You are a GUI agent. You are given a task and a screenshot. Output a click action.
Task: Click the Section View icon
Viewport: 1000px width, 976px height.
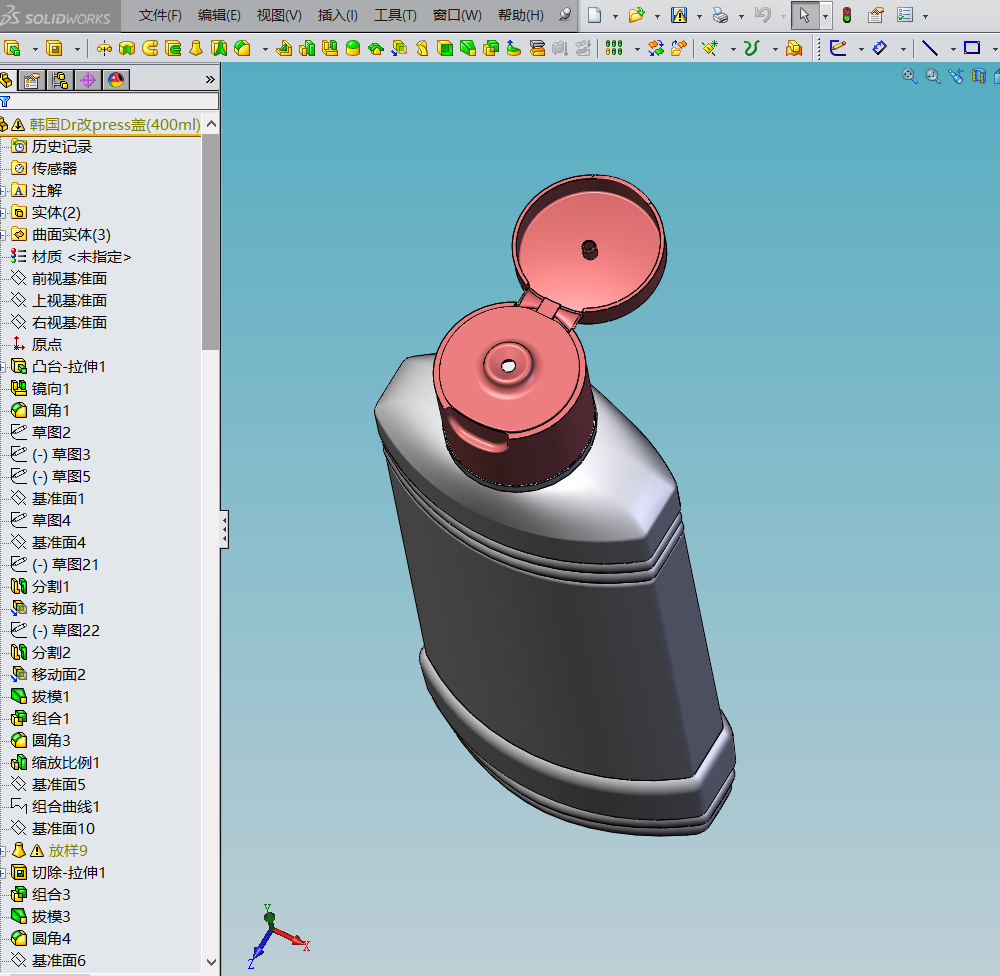[x=978, y=77]
